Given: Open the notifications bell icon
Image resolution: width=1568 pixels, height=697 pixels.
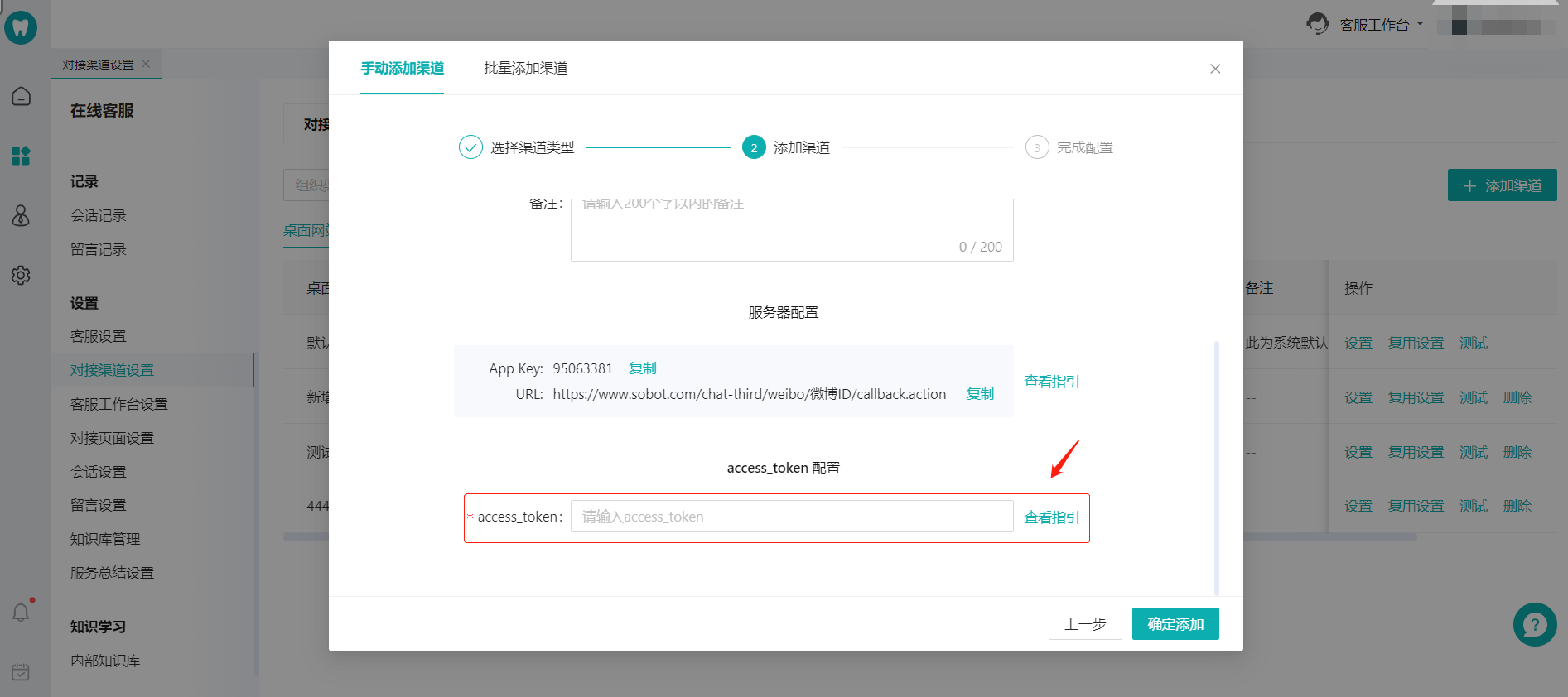Looking at the screenshot, I should click(x=22, y=612).
